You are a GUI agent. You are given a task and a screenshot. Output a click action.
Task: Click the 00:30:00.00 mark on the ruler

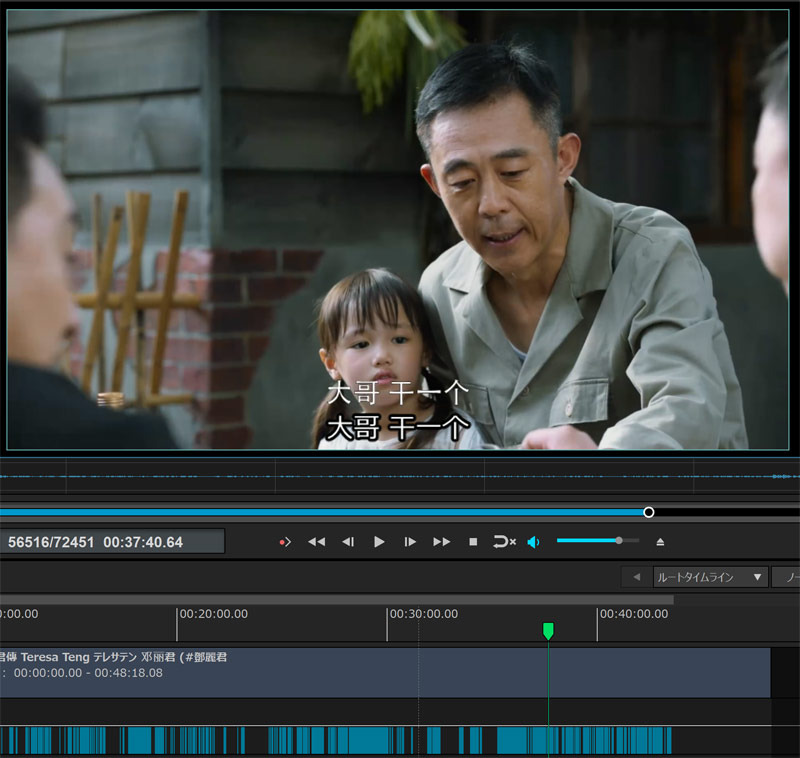click(x=424, y=614)
